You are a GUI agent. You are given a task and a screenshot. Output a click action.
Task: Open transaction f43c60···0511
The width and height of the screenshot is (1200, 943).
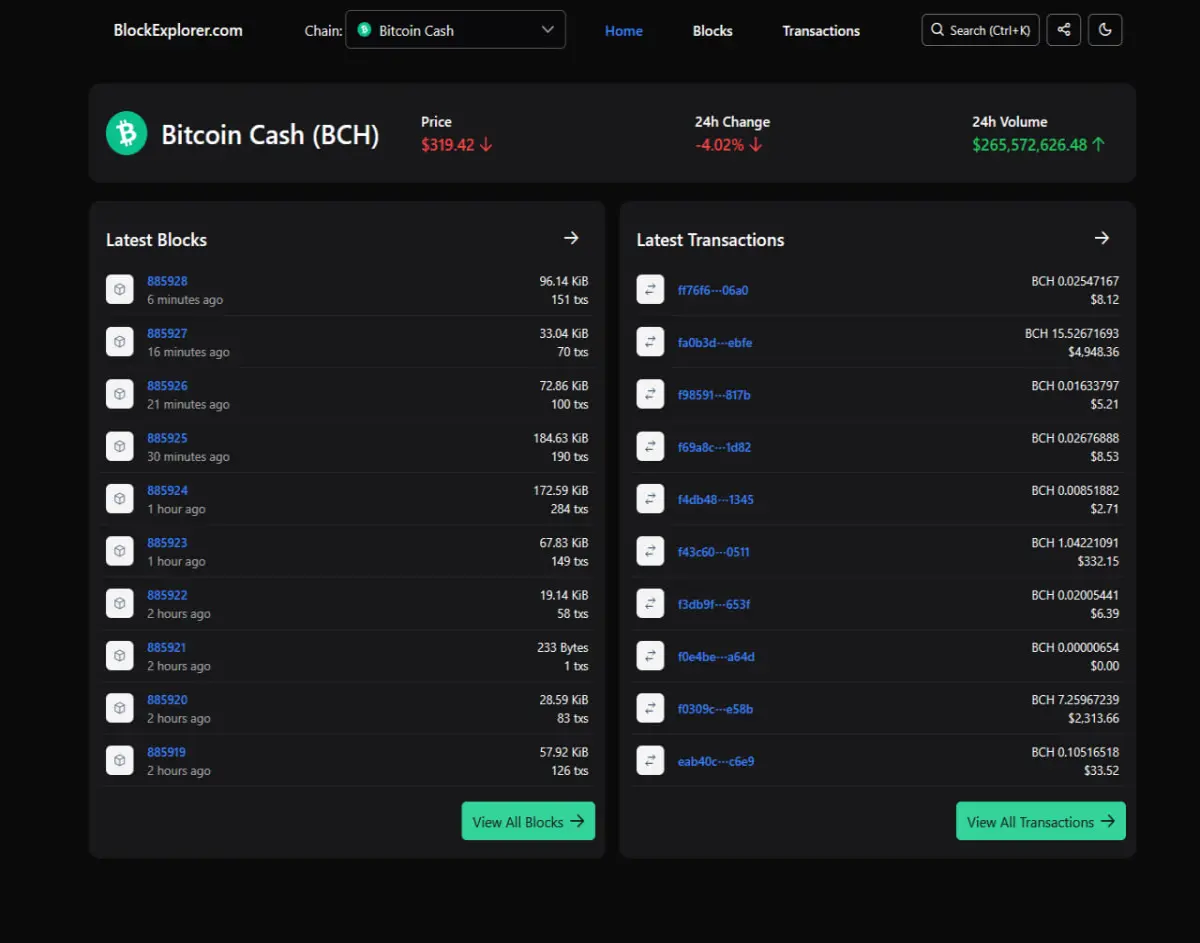click(x=713, y=552)
